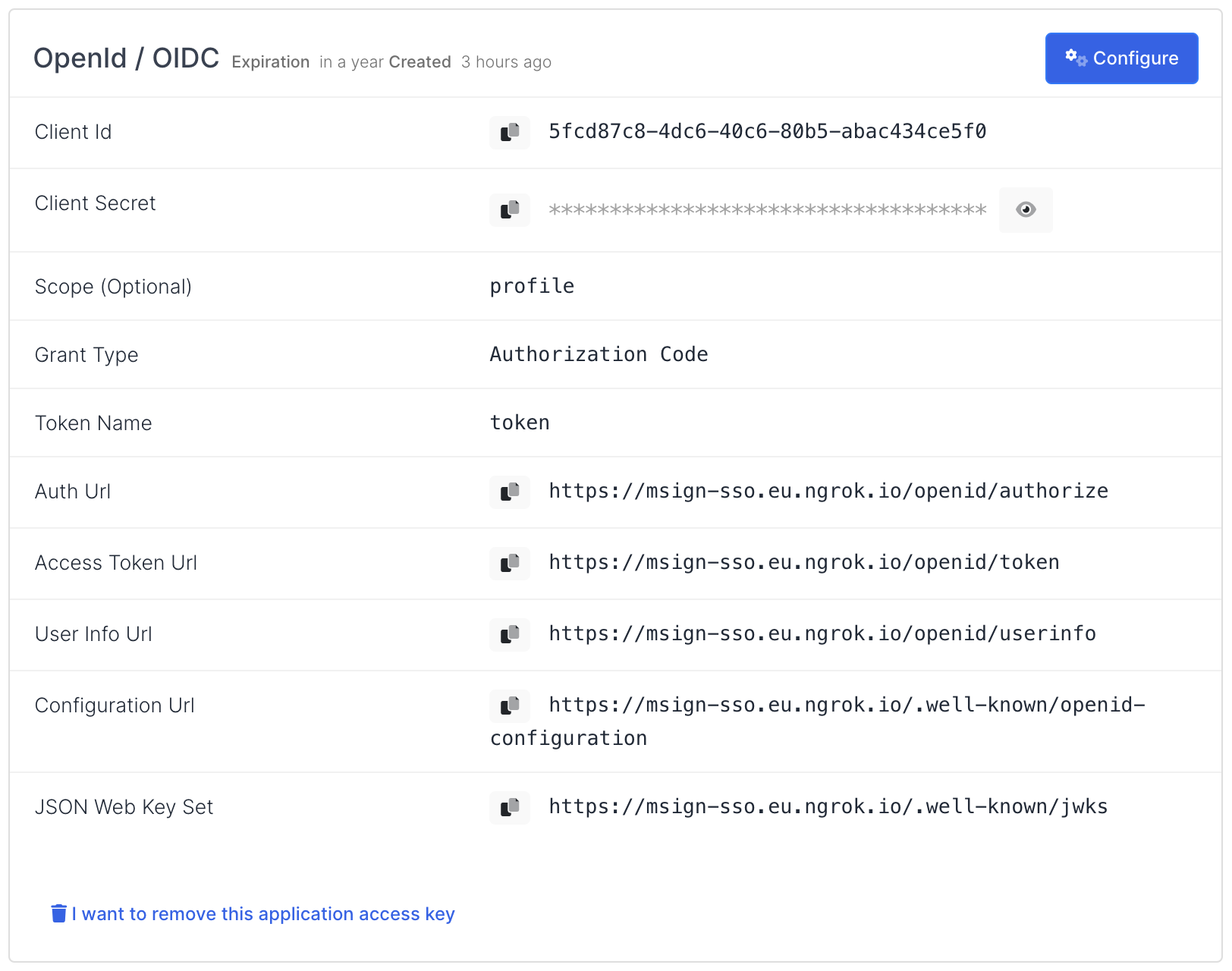Viewport: 1232px width, 971px height.
Task: Copy the masked Client Secret value
Action: [509, 209]
